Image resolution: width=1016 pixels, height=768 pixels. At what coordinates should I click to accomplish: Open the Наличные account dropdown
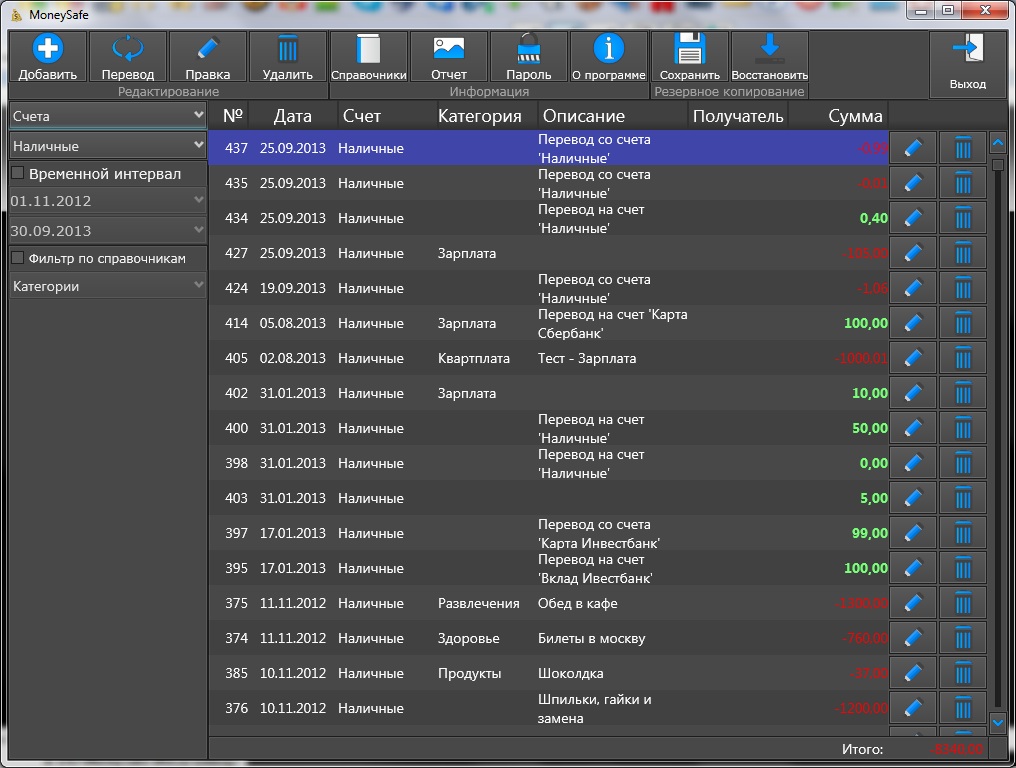[x=108, y=146]
